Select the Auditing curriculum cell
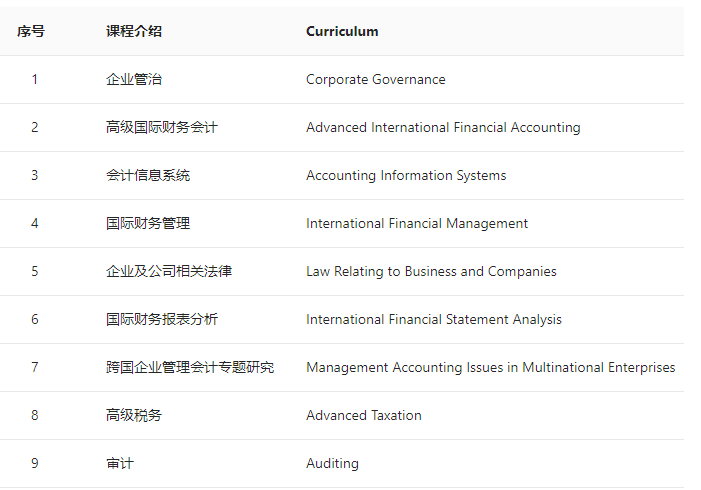The height and width of the screenshot is (490, 701). click(332, 463)
